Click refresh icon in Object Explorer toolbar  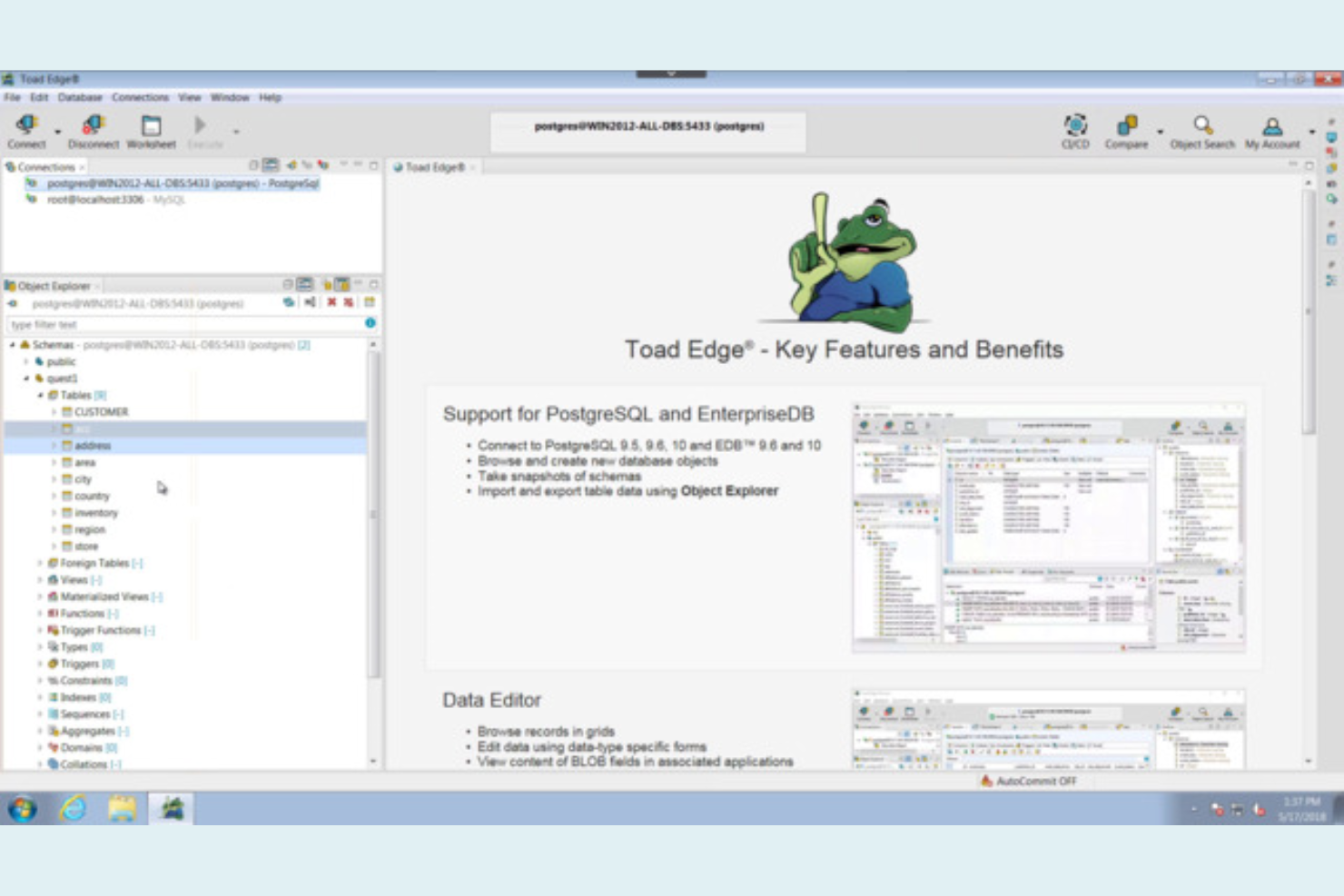[x=289, y=302]
